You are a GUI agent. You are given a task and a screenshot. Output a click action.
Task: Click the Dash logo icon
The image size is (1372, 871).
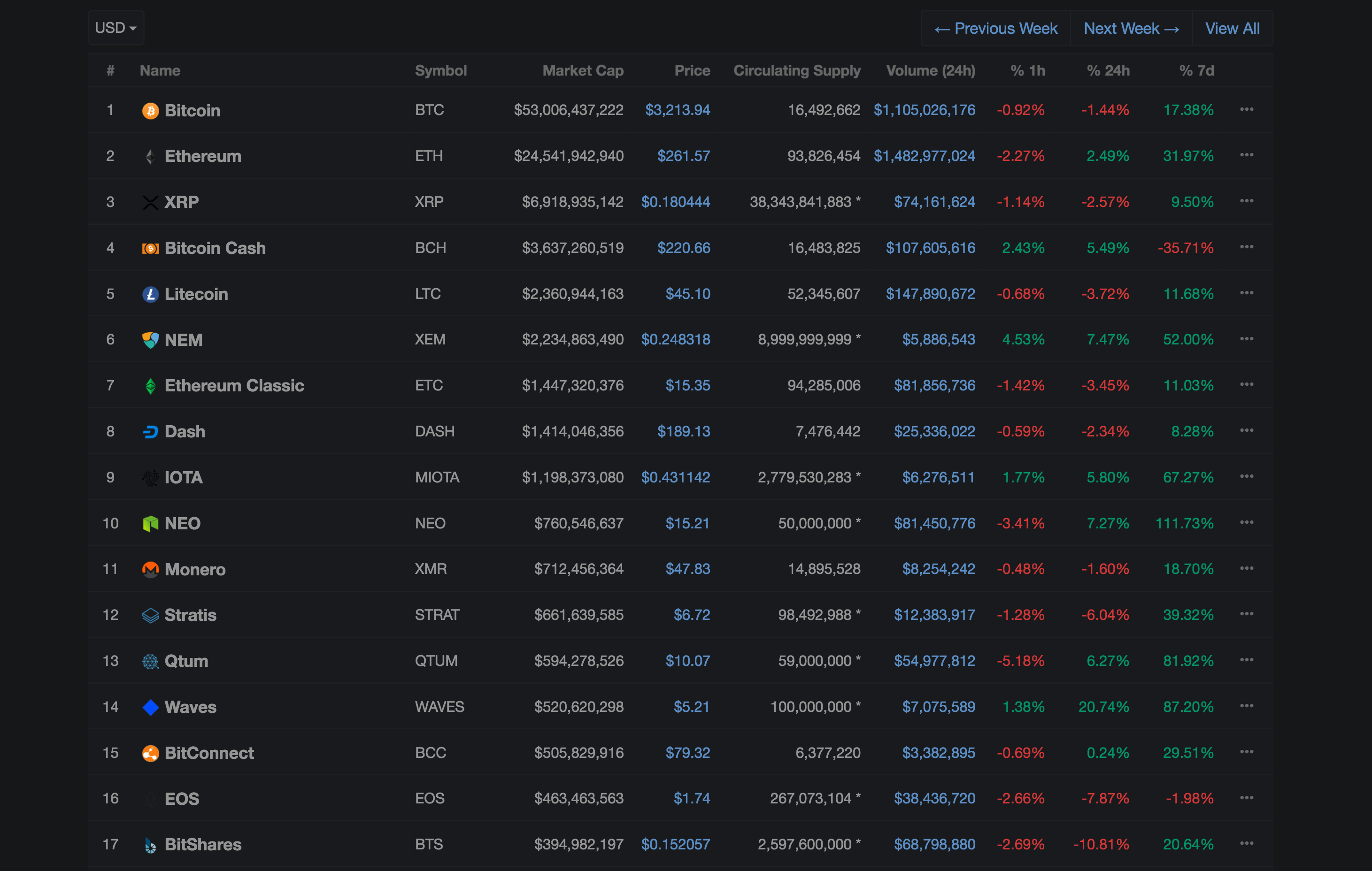point(150,432)
